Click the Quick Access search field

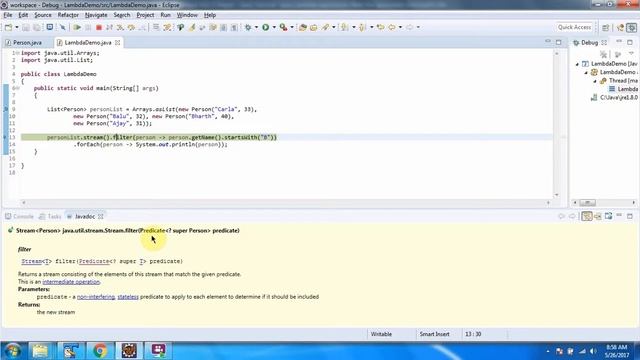(x=574, y=27)
